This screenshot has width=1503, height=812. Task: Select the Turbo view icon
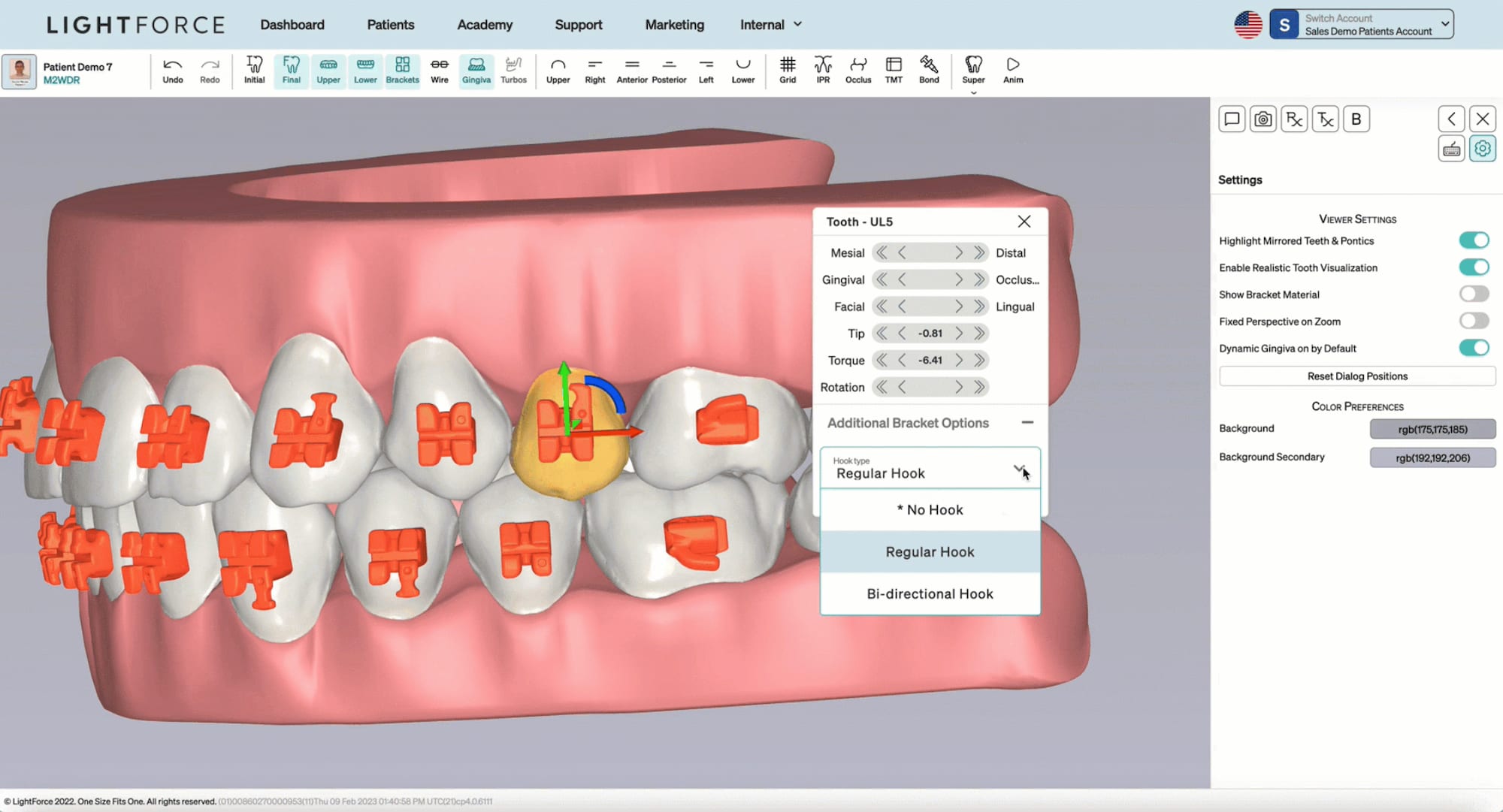coord(513,70)
